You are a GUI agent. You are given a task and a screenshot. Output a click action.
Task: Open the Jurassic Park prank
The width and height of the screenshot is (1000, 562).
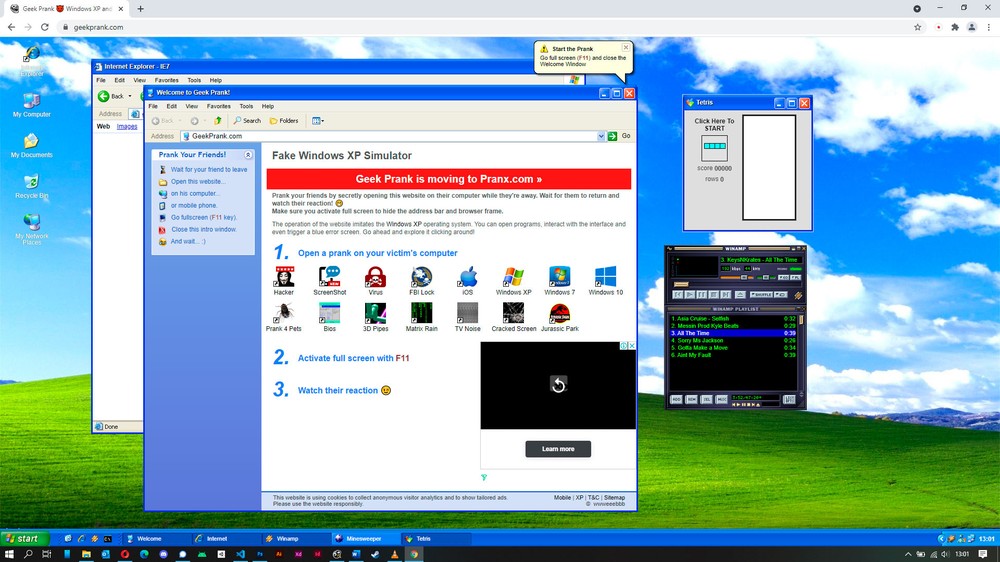click(x=559, y=318)
